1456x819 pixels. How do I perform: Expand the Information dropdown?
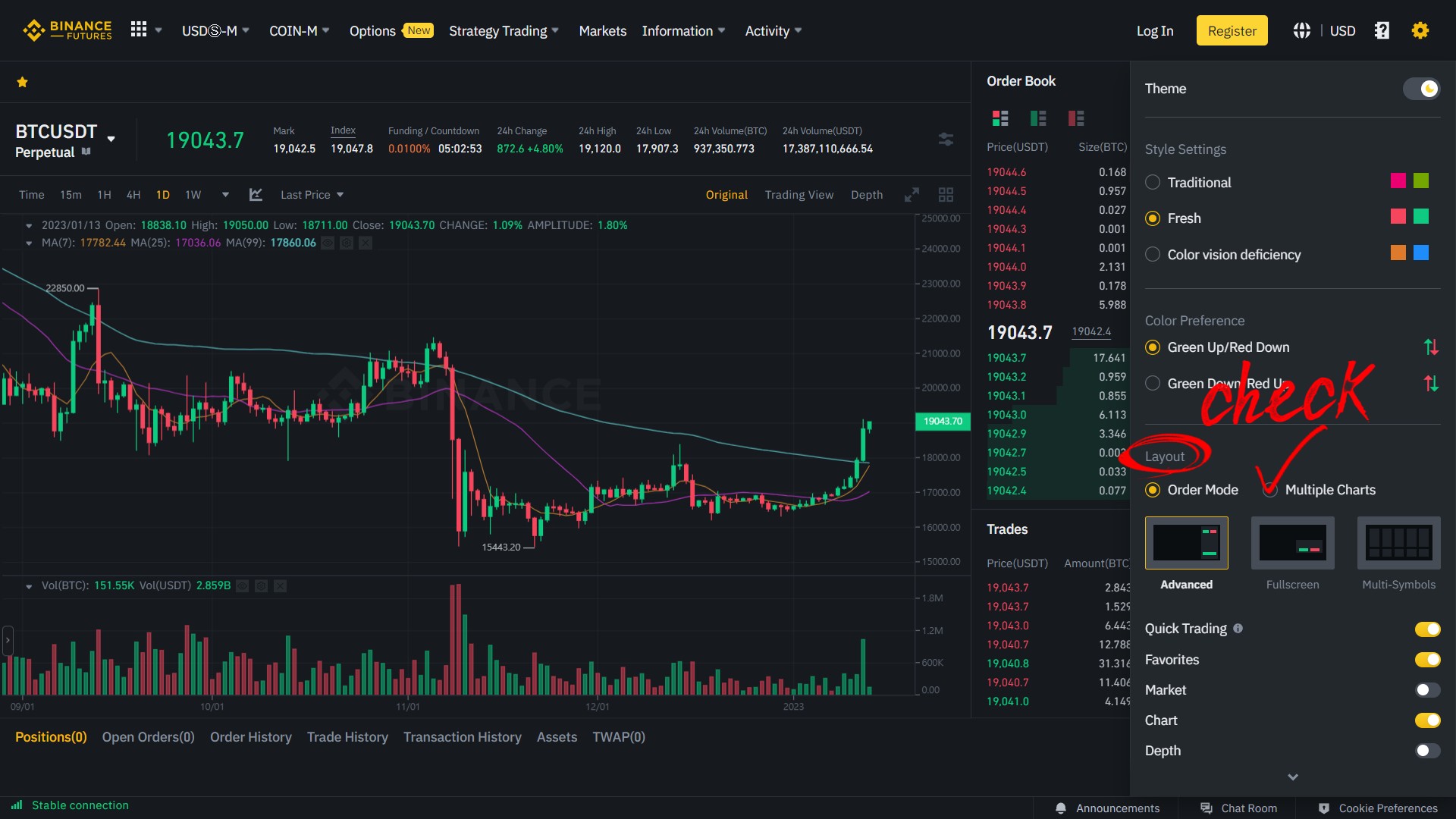[x=683, y=31]
